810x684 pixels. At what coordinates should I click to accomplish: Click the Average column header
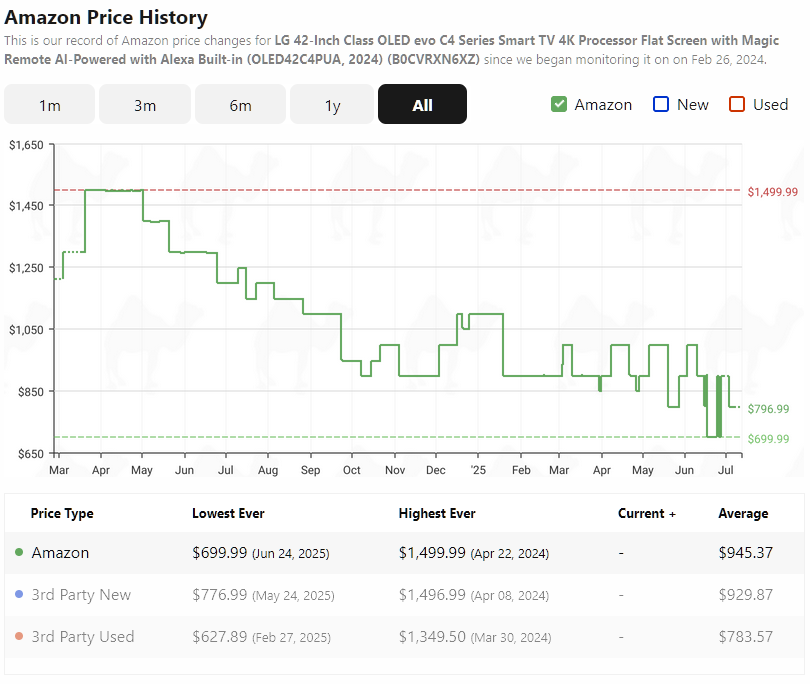click(743, 514)
